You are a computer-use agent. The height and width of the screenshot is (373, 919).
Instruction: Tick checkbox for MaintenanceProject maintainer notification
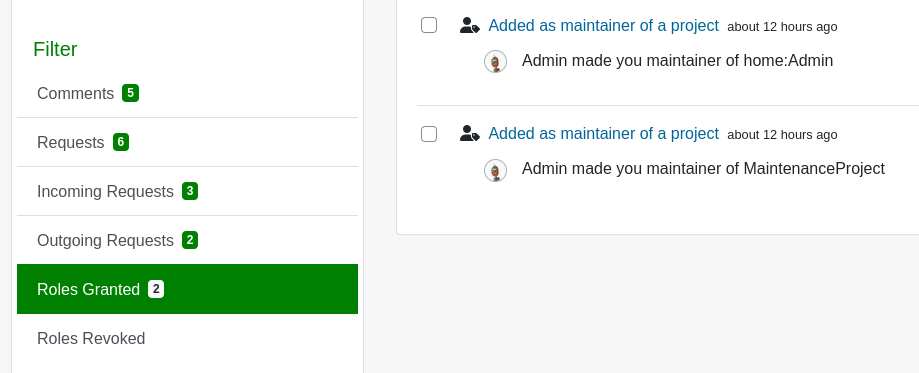429,134
